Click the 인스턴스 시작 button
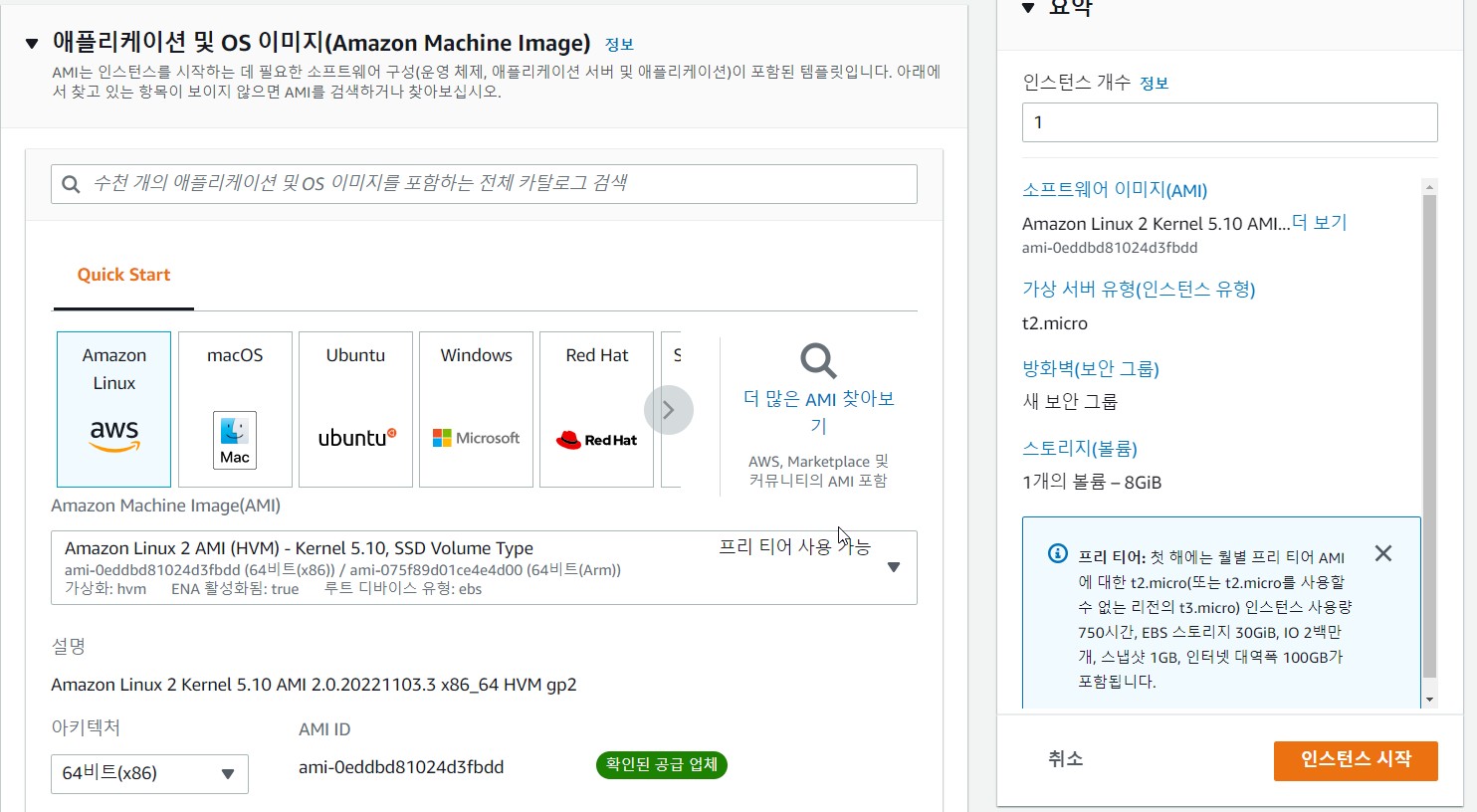This screenshot has width=1477, height=812. point(1356,760)
